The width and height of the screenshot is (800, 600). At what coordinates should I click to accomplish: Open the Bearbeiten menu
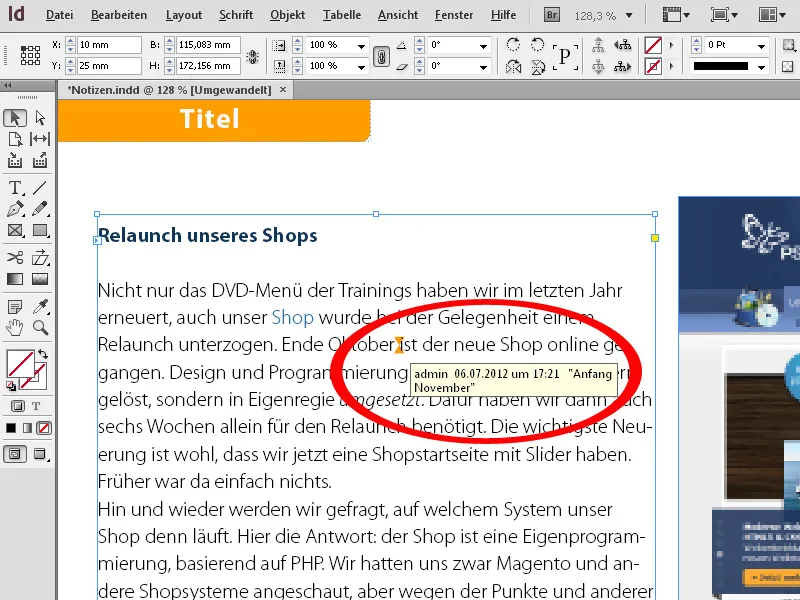119,15
